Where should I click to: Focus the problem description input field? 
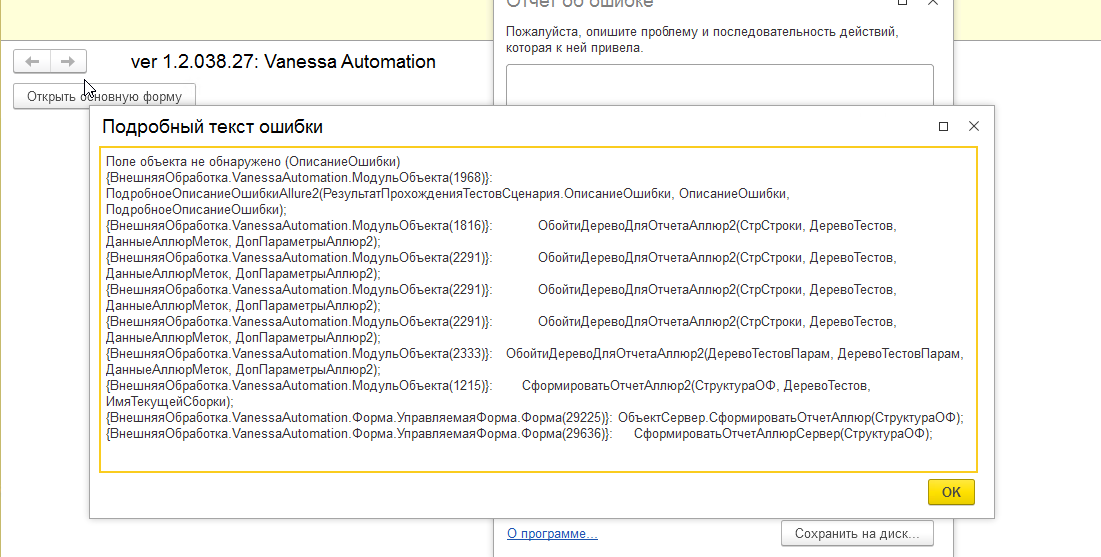720,85
